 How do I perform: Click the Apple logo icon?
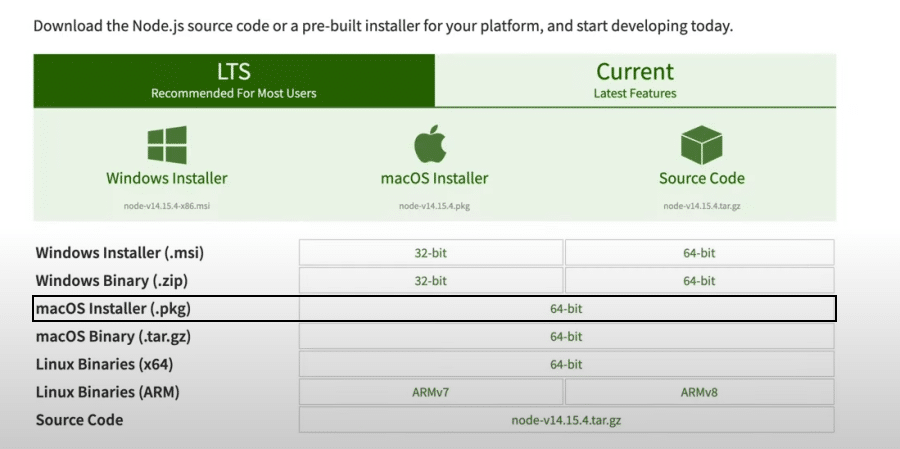[x=430, y=144]
